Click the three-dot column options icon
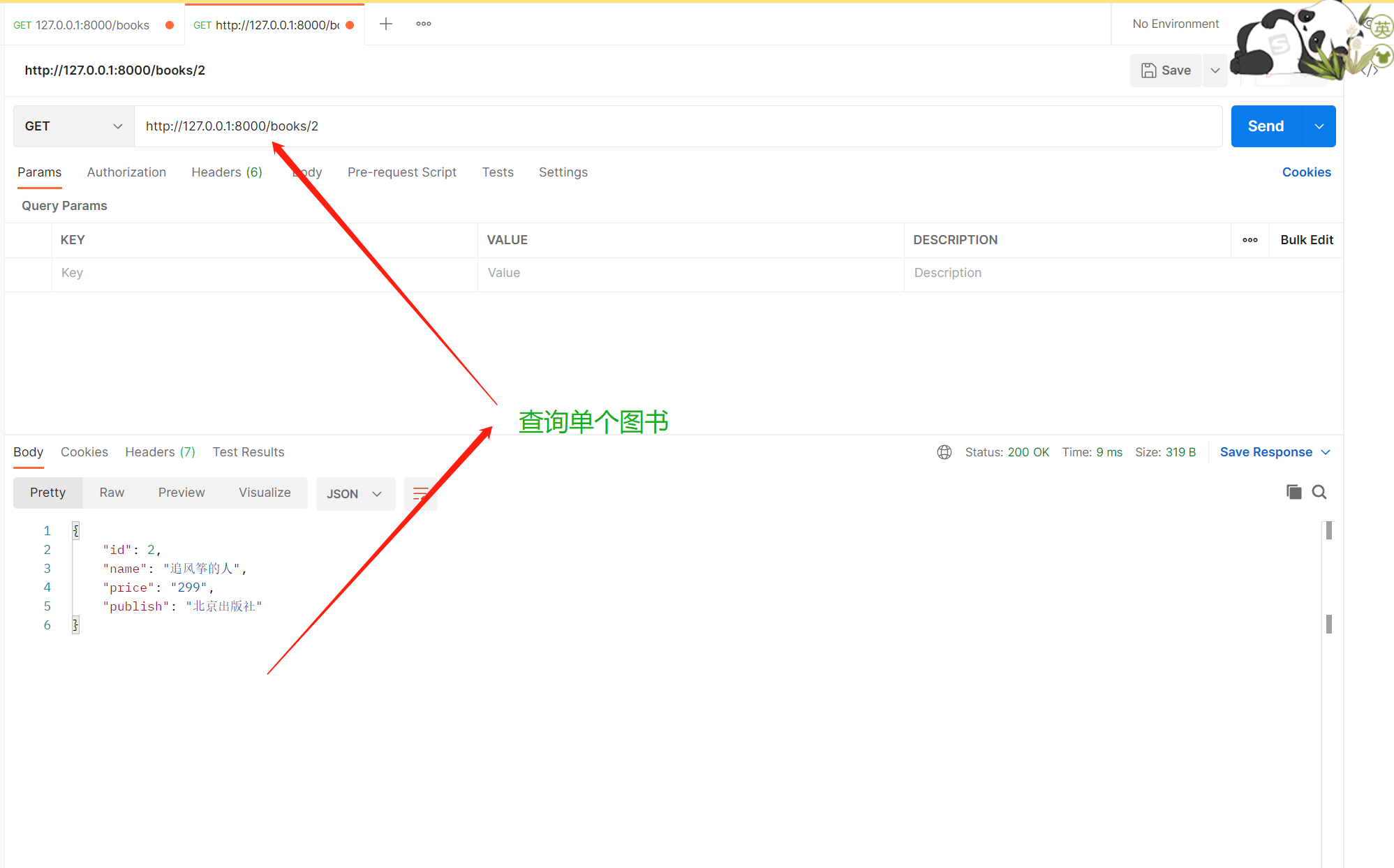 pos(1250,240)
